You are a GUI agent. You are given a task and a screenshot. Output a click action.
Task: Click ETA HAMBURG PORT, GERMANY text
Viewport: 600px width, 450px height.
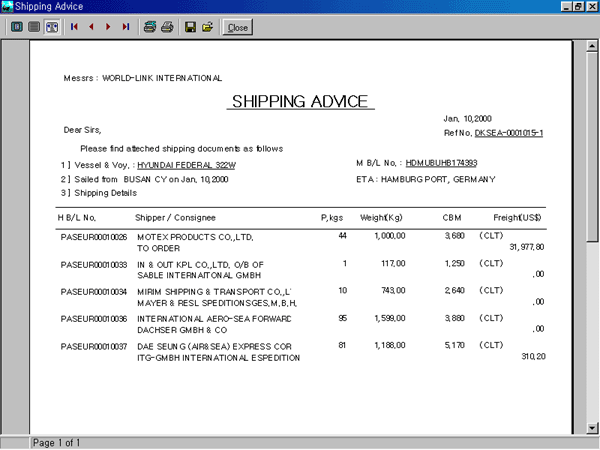tap(426, 179)
